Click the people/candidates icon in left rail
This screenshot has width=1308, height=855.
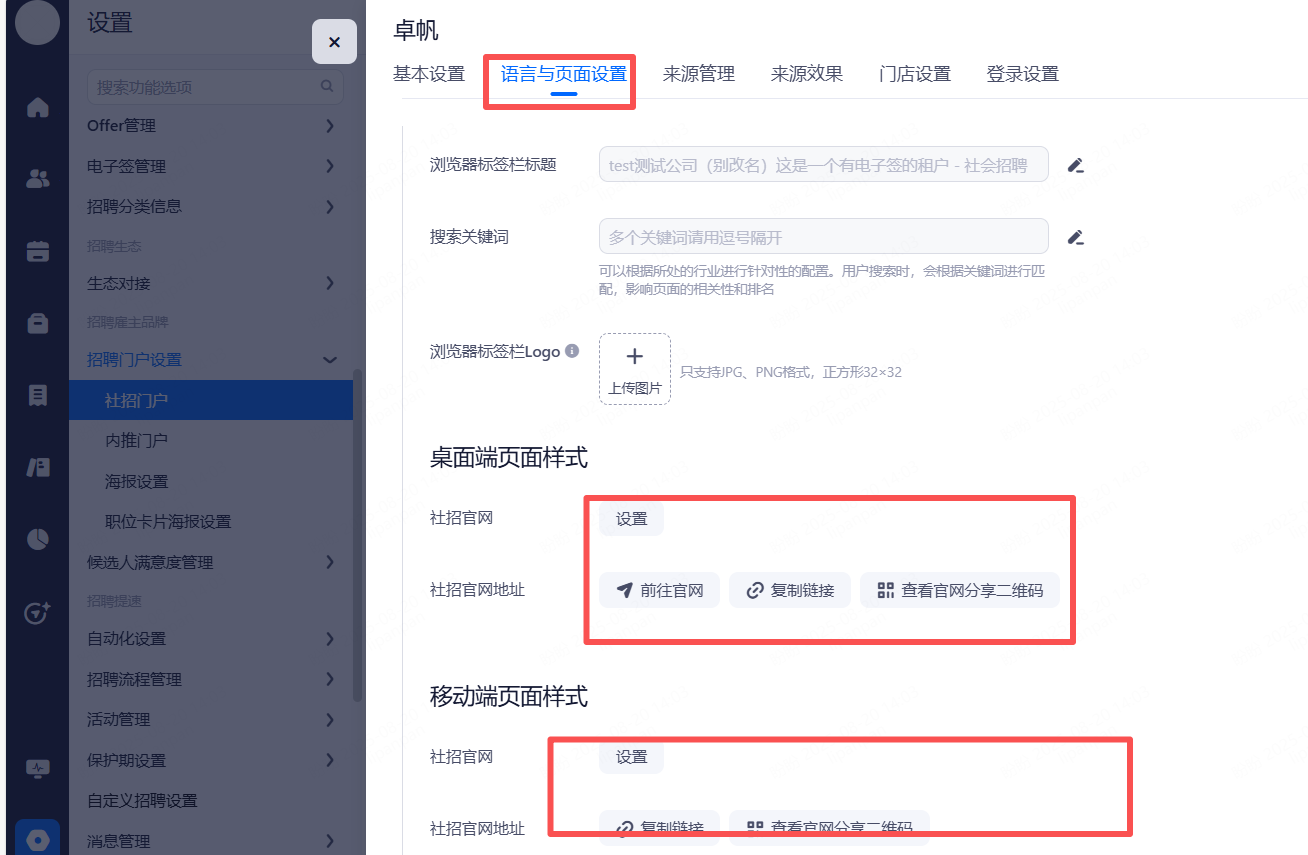point(38,180)
